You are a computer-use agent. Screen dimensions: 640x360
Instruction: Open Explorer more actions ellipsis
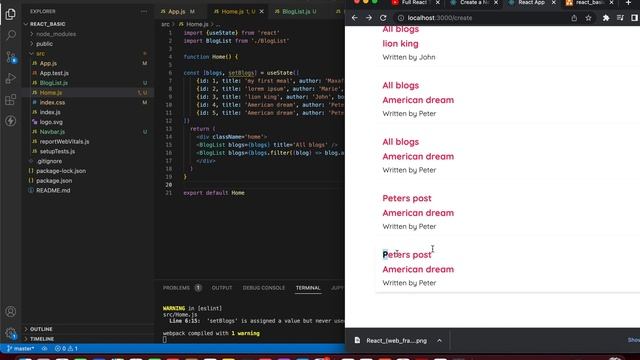(144, 11)
